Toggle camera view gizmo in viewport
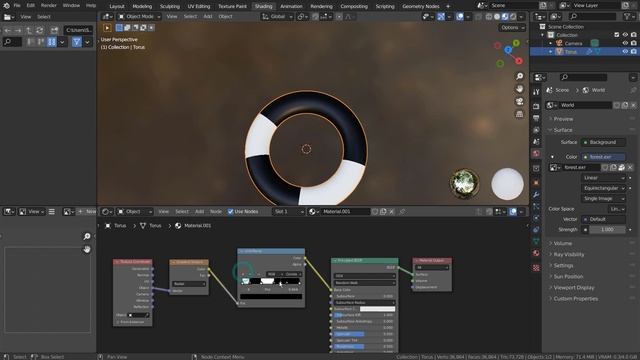This screenshot has height=360, width=640. [520, 101]
